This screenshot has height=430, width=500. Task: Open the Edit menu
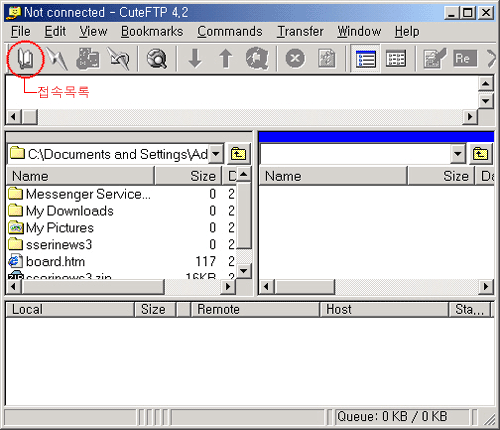(x=55, y=32)
